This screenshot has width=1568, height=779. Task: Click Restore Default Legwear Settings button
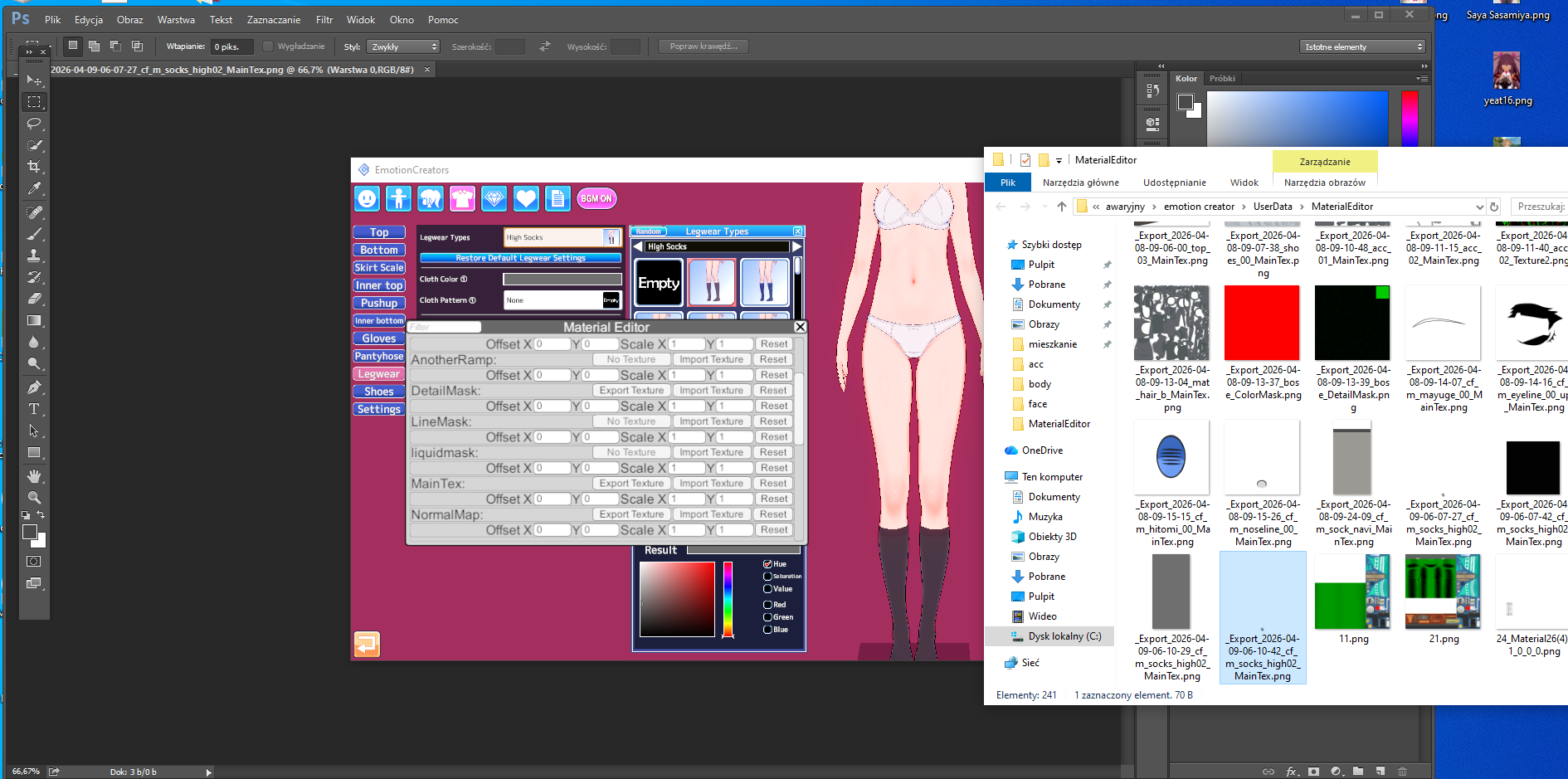(x=520, y=258)
